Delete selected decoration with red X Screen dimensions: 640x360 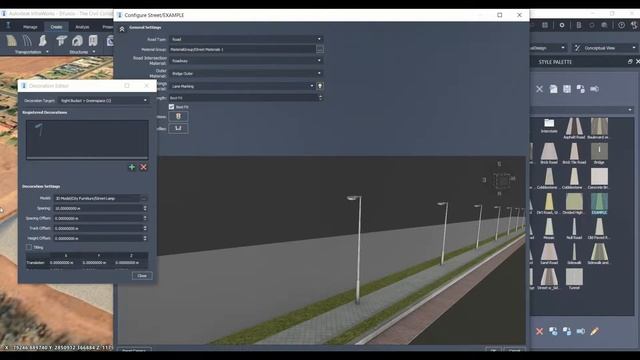coord(143,167)
